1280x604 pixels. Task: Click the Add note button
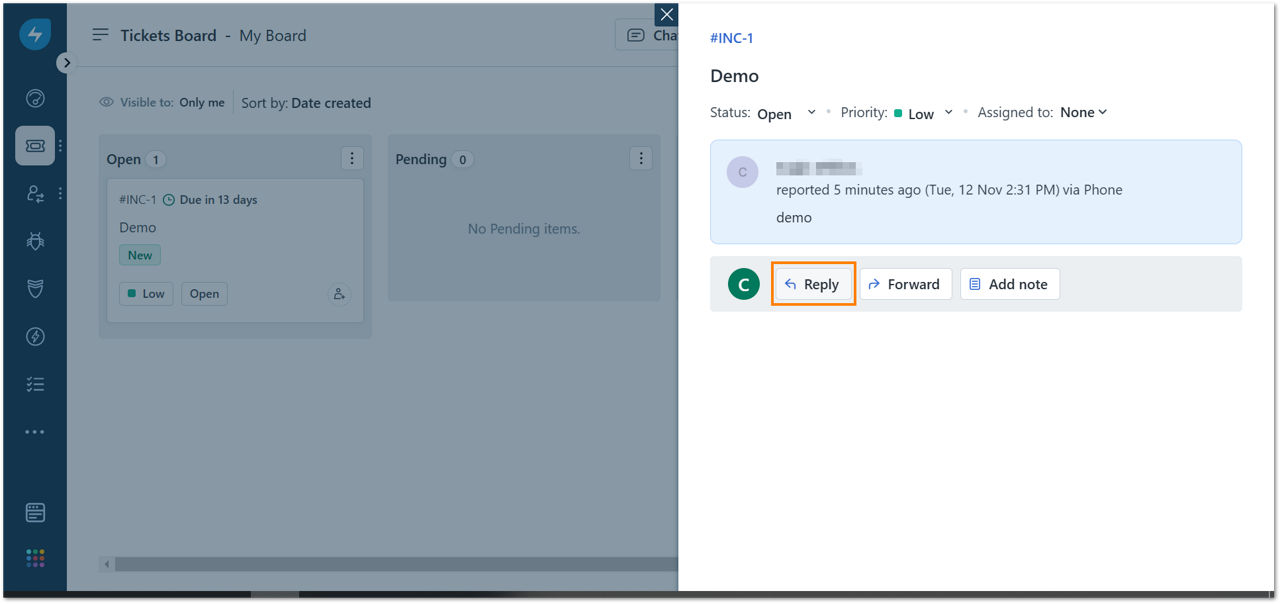coord(1010,284)
